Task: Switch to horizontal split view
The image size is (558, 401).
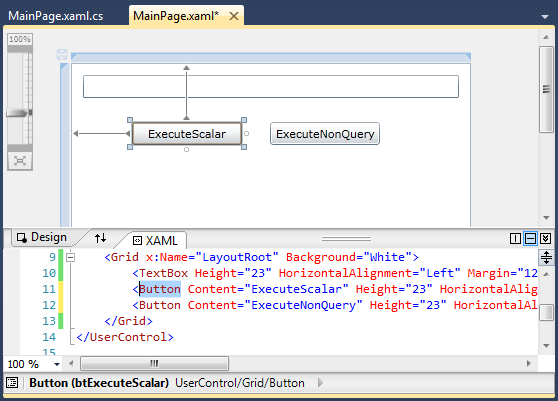Action: click(530, 238)
